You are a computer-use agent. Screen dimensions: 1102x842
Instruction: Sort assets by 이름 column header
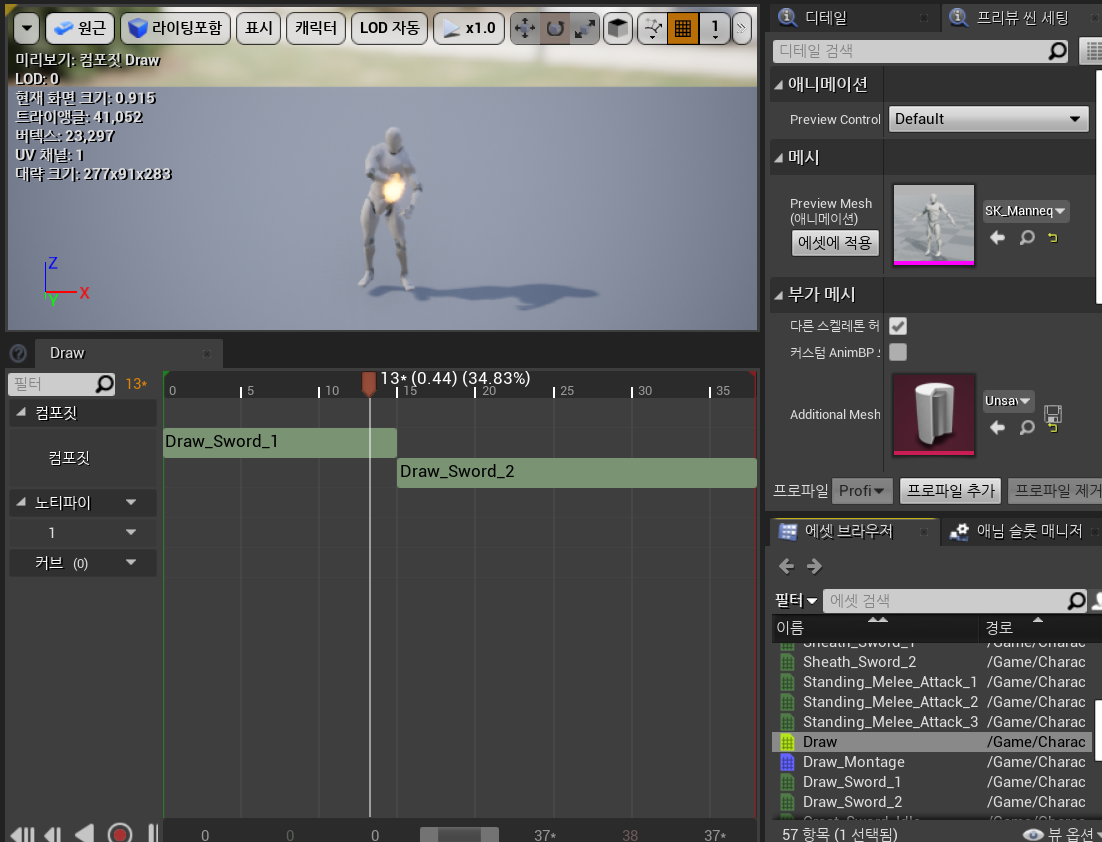(875, 628)
